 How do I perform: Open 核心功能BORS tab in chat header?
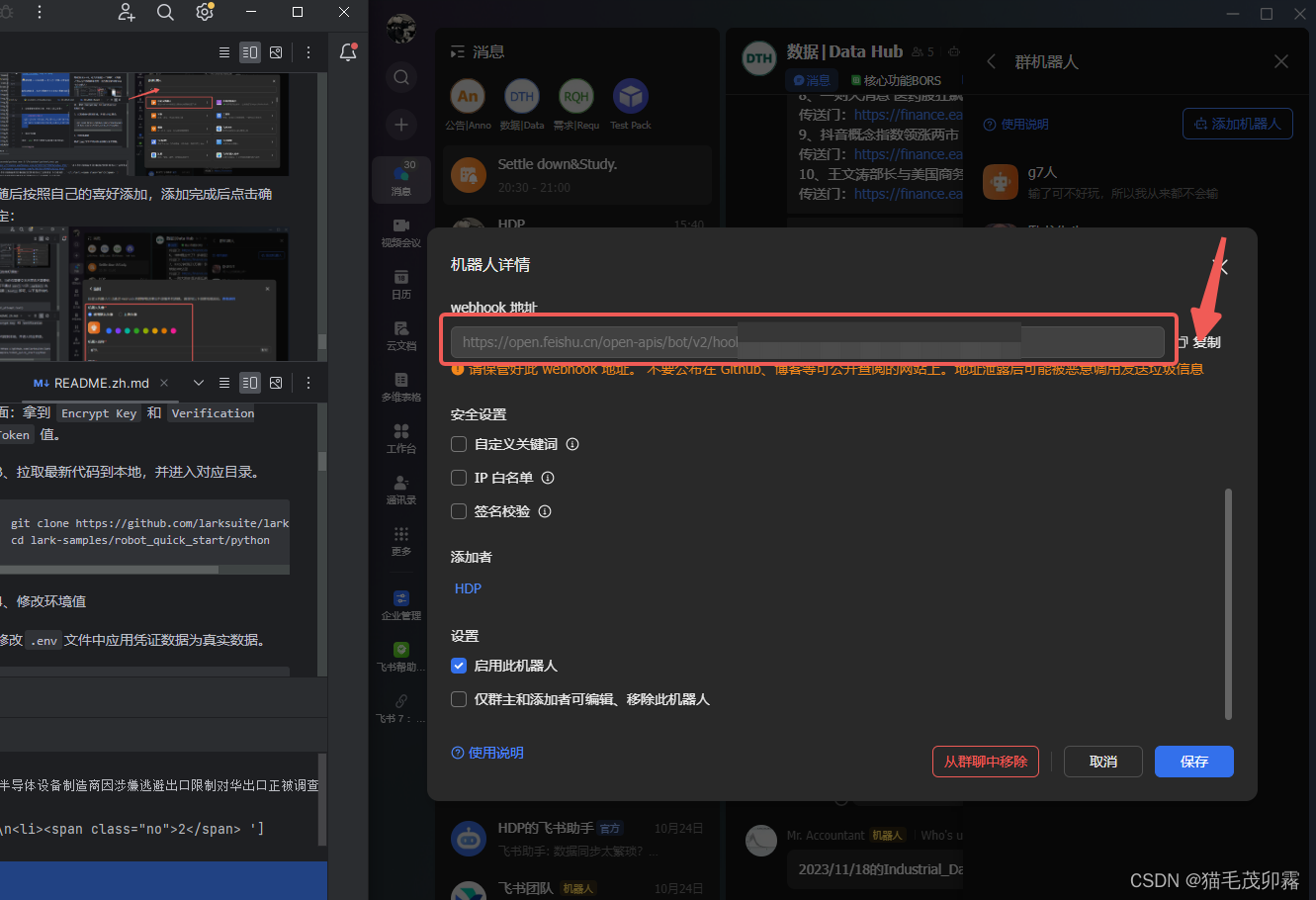(x=896, y=80)
